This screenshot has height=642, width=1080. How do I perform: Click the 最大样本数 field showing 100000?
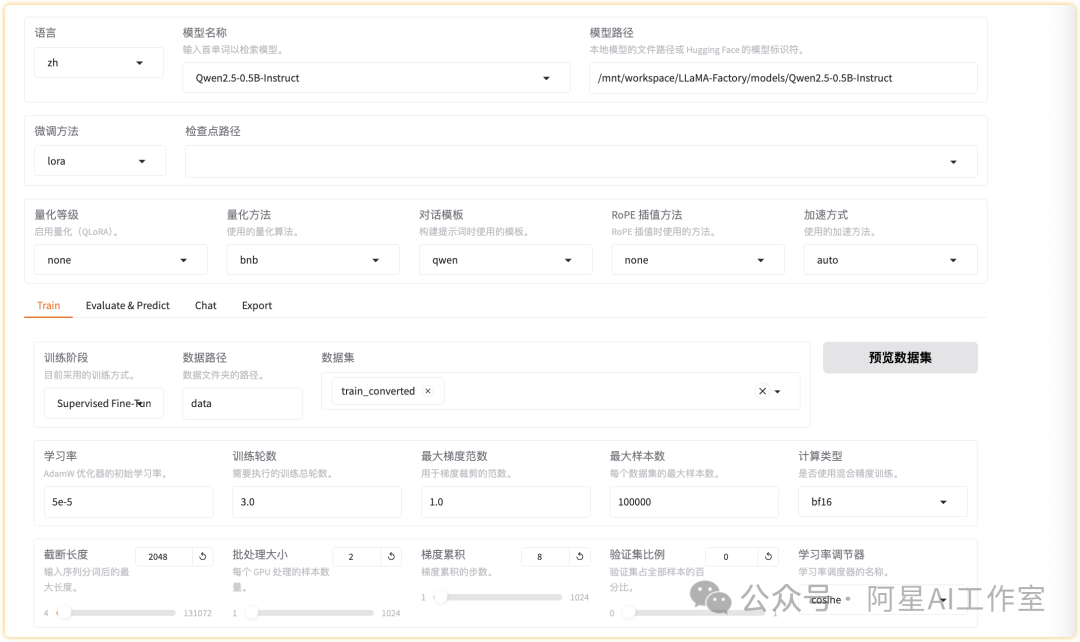coord(694,501)
